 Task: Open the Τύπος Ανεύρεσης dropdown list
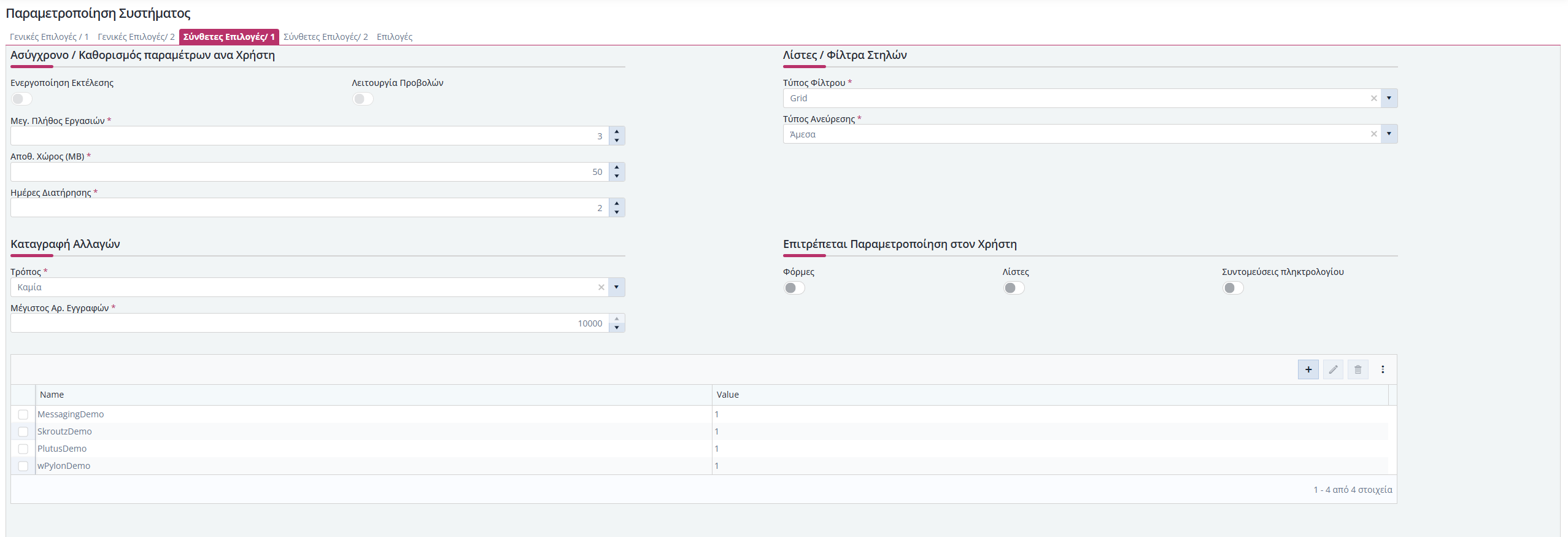click(1389, 134)
